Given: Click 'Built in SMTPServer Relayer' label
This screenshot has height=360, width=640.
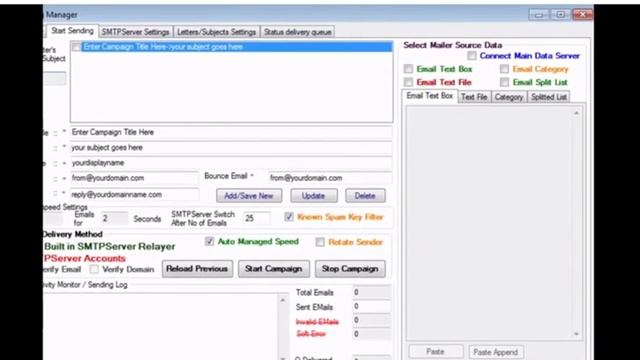Looking at the screenshot, I should point(109,247).
